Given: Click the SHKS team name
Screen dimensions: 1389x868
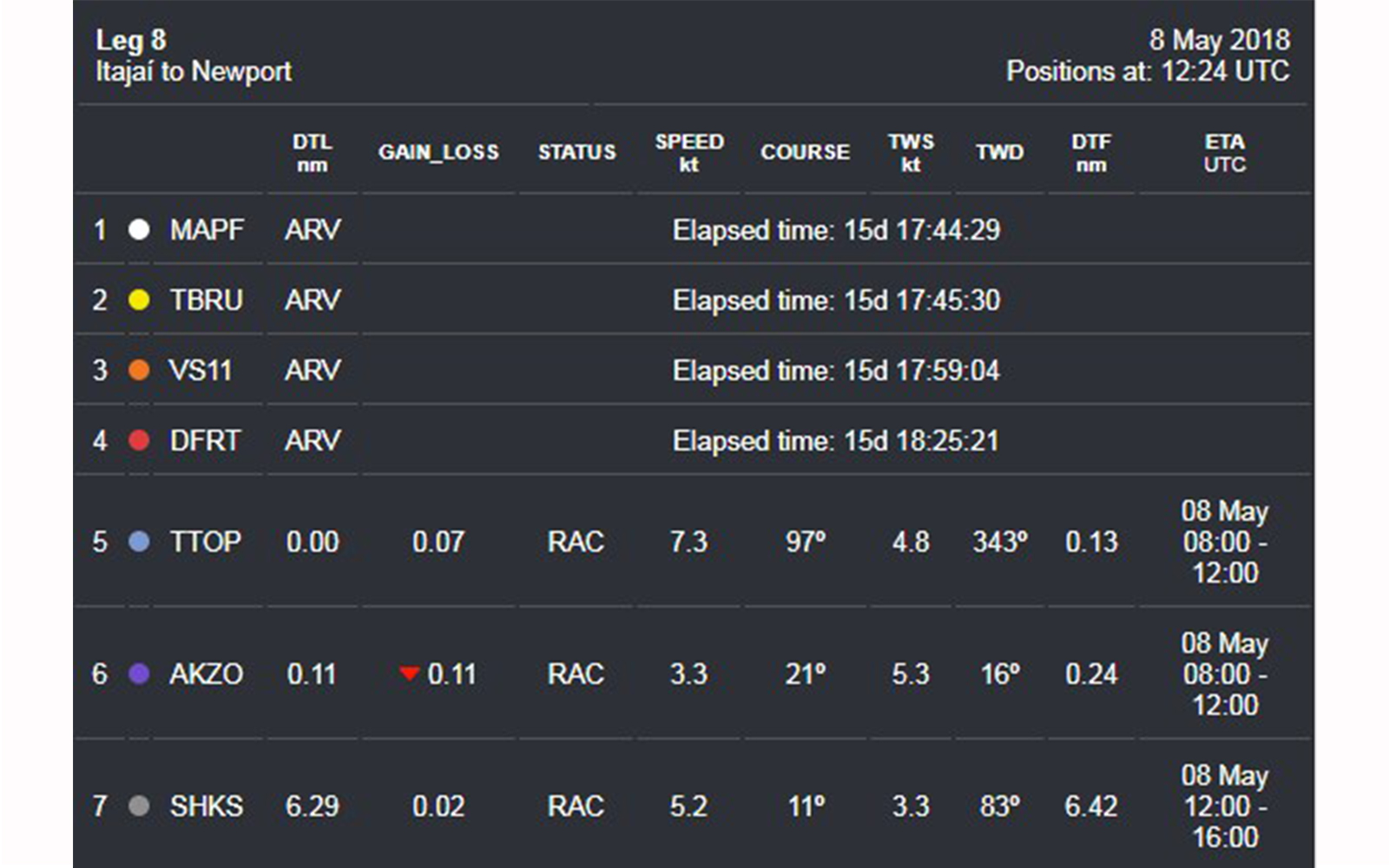Looking at the screenshot, I should tap(207, 806).
